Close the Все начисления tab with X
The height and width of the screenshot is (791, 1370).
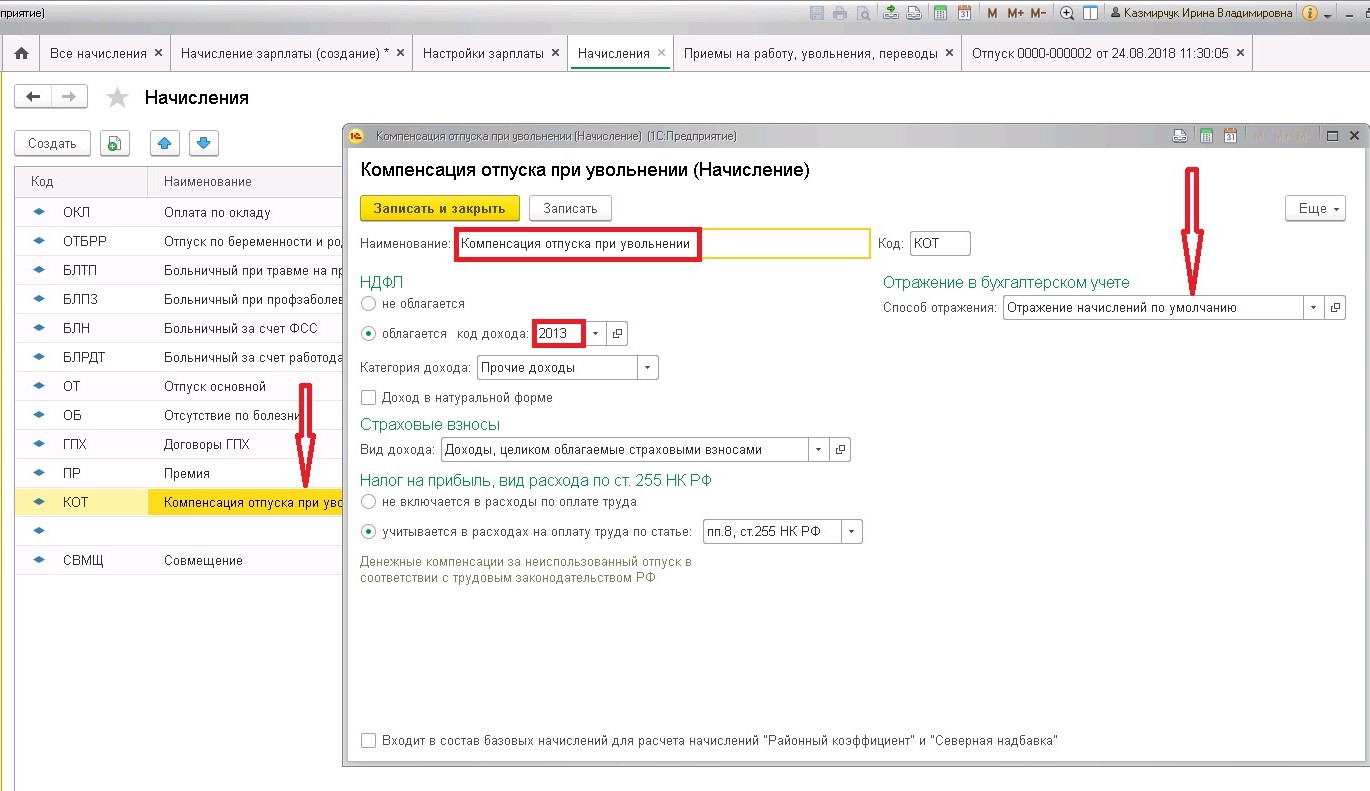pyautogui.click(x=158, y=53)
